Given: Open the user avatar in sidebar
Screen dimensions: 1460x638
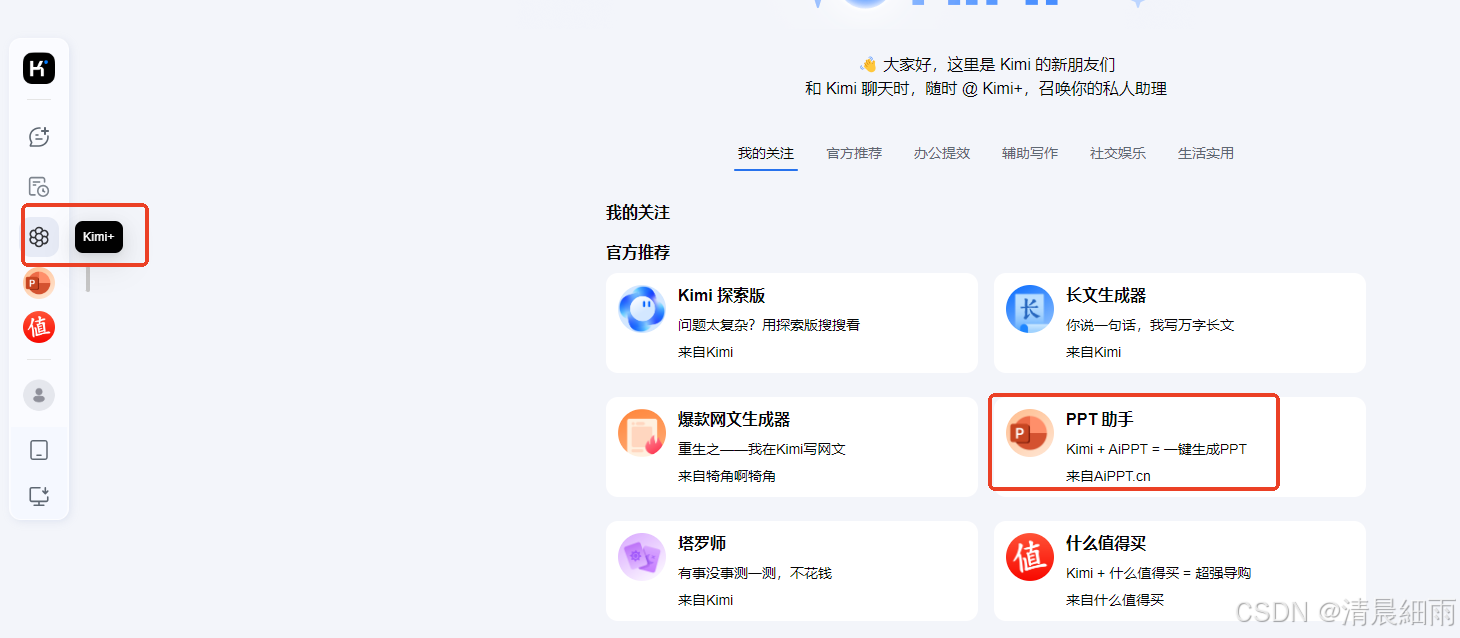Looking at the screenshot, I should (x=39, y=394).
